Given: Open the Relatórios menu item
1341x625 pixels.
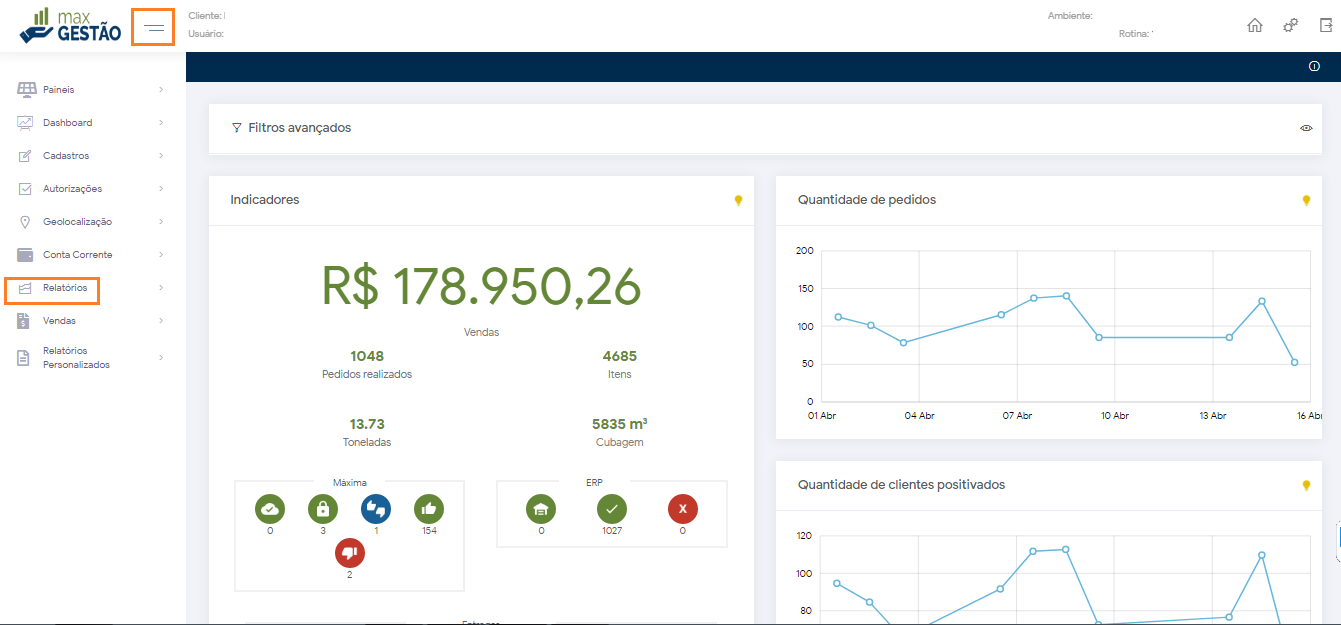Looking at the screenshot, I should click(x=65, y=288).
